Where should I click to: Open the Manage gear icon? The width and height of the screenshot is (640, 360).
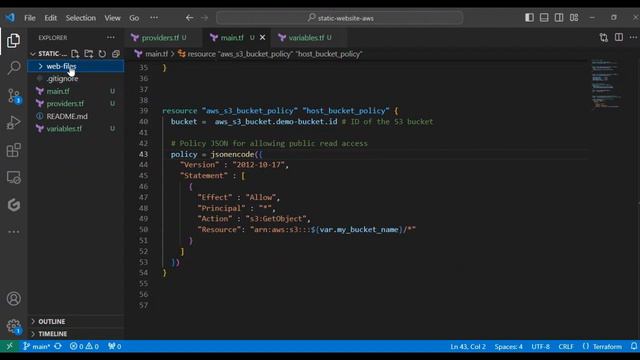(13, 326)
